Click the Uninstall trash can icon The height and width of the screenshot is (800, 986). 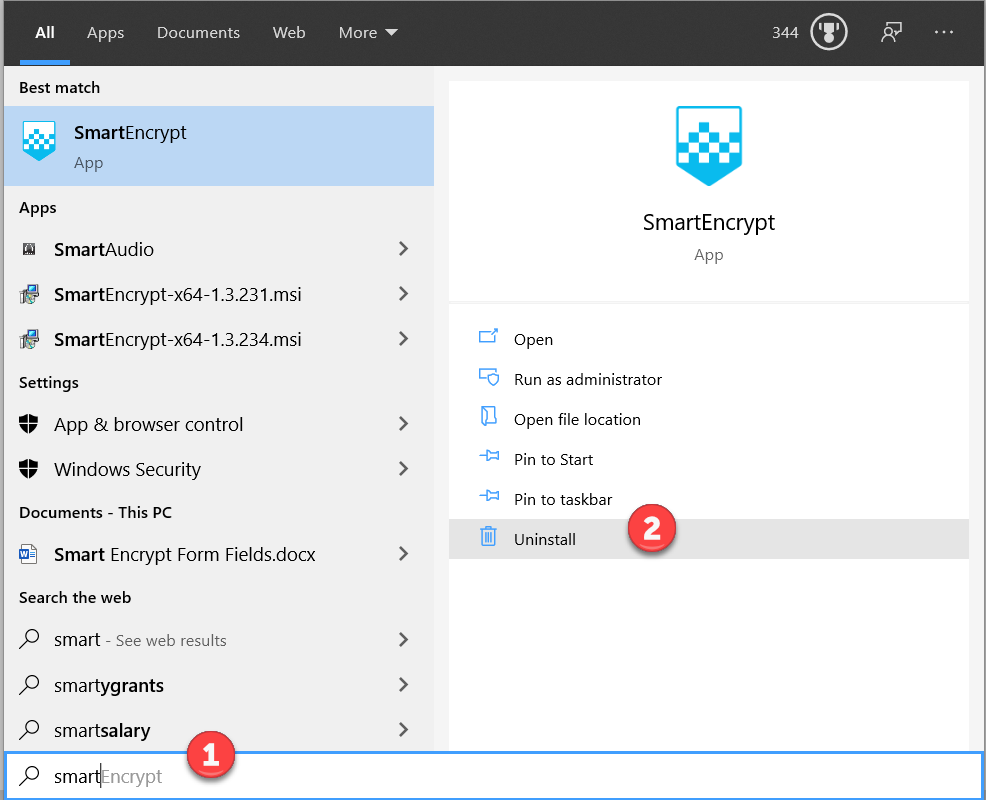tap(489, 536)
